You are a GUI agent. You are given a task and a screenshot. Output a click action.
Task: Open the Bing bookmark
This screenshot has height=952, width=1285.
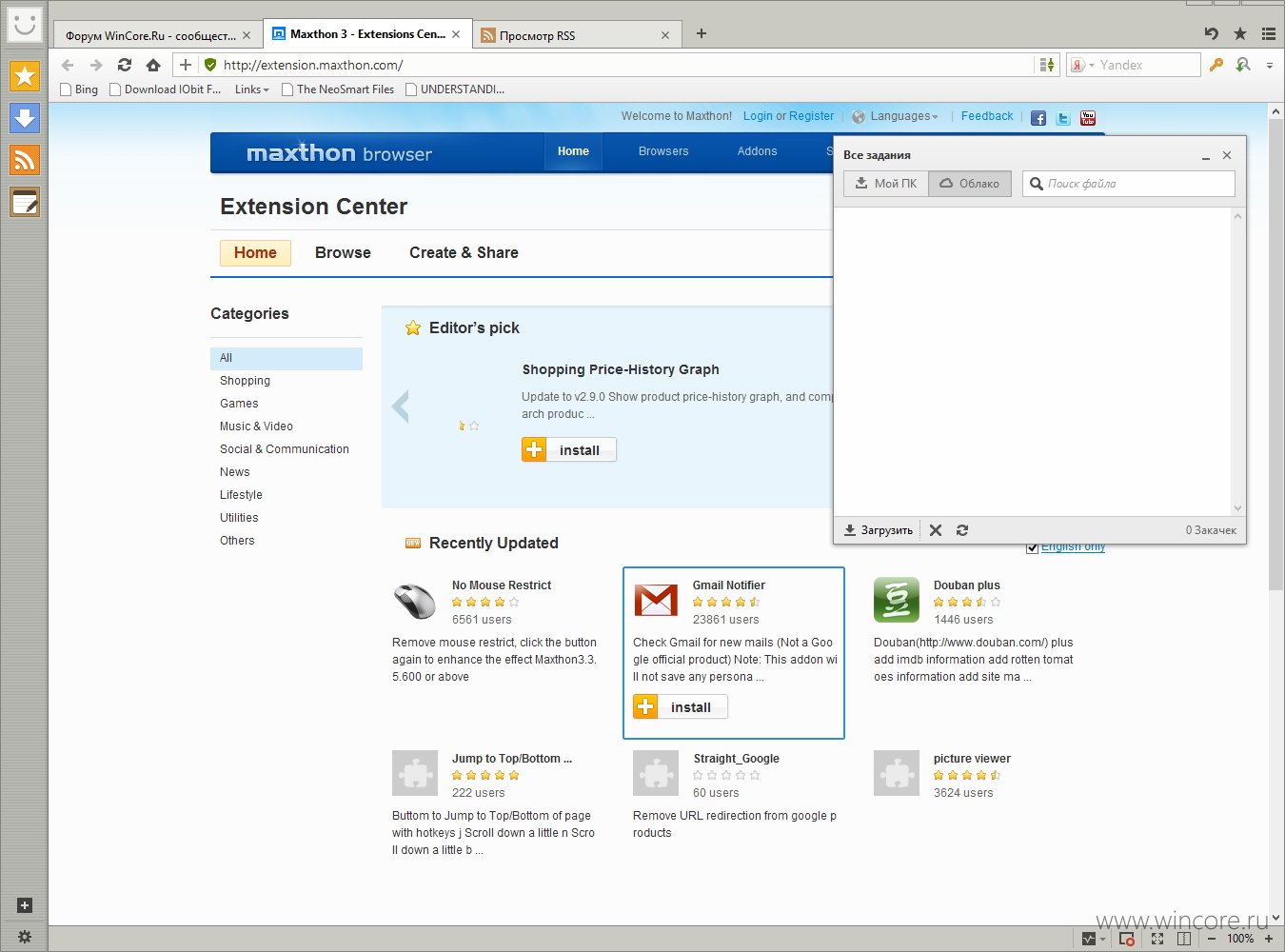(x=79, y=89)
